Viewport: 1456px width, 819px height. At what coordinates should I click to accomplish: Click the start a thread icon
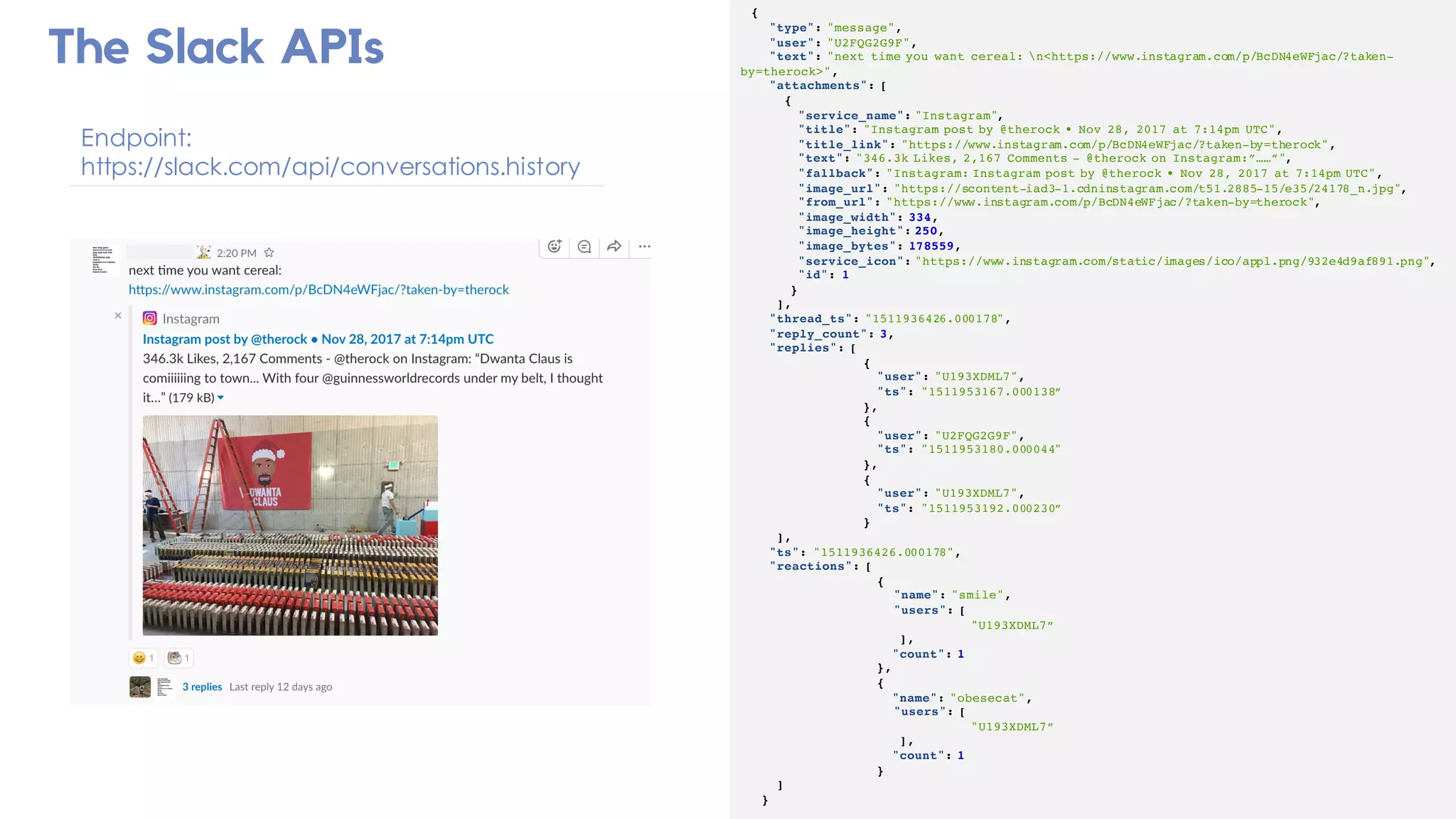click(x=584, y=247)
